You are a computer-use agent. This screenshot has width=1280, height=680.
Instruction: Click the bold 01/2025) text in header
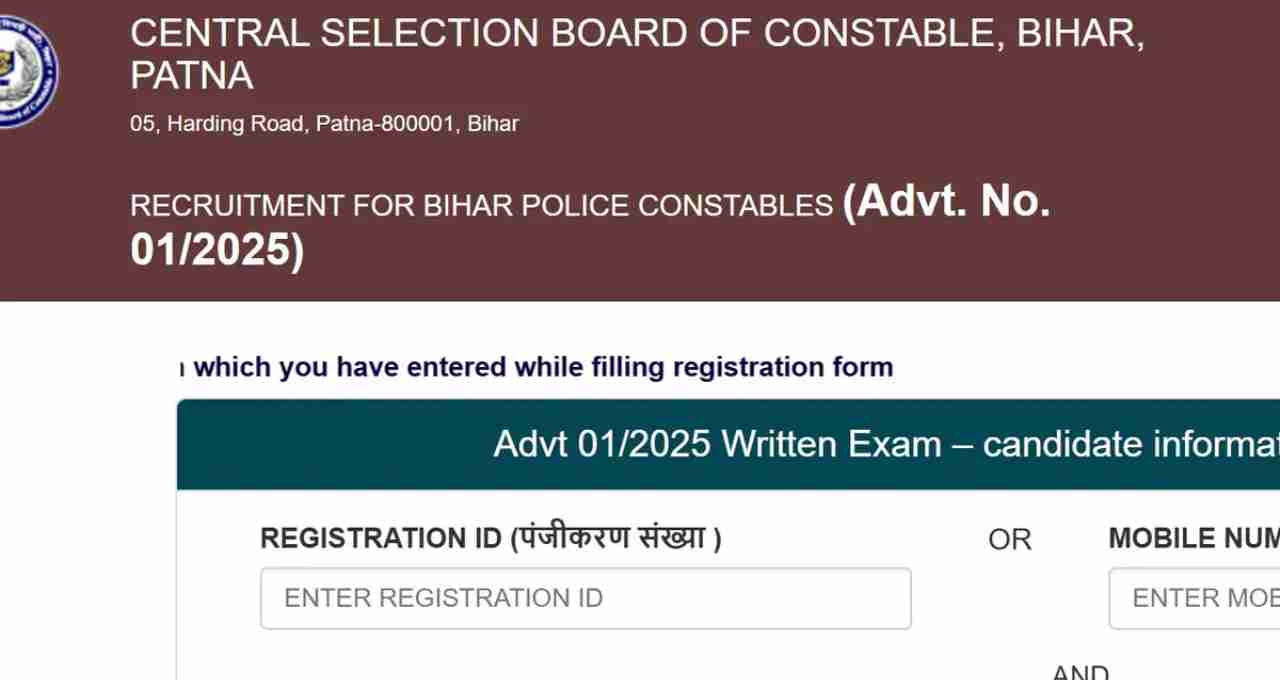click(x=217, y=248)
